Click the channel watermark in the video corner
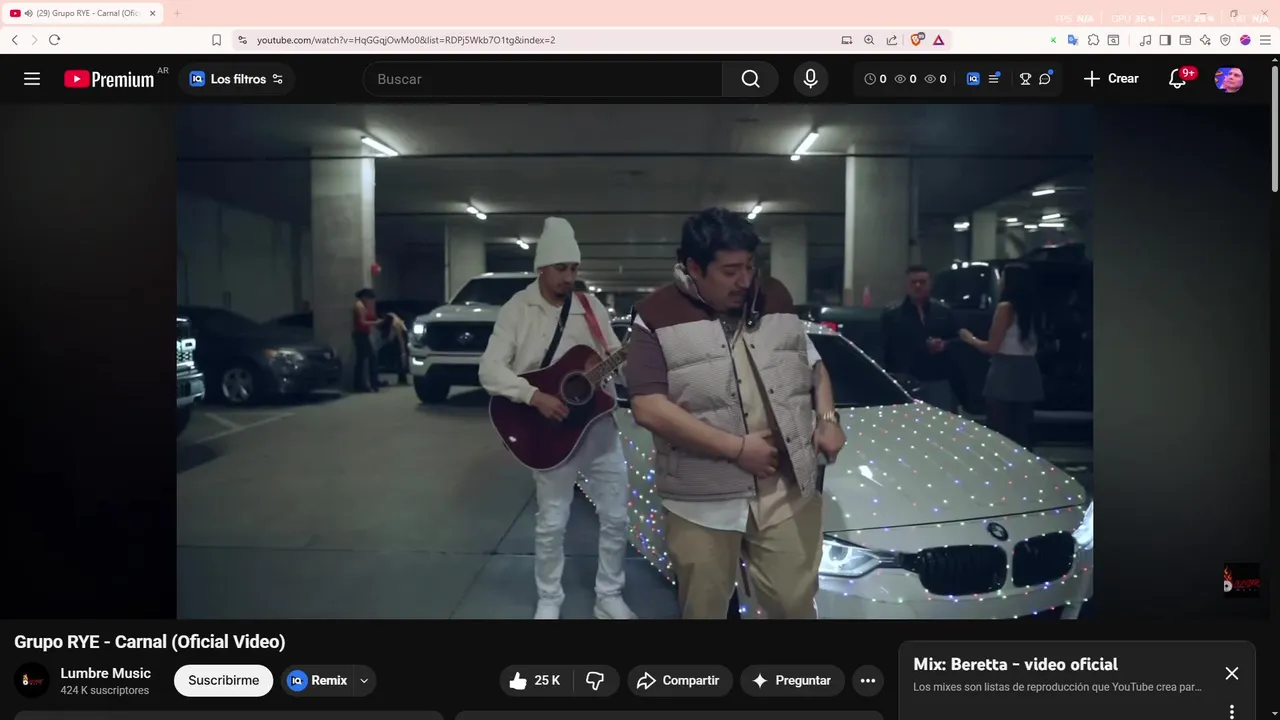This screenshot has width=1280, height=720. point(1241,580)
